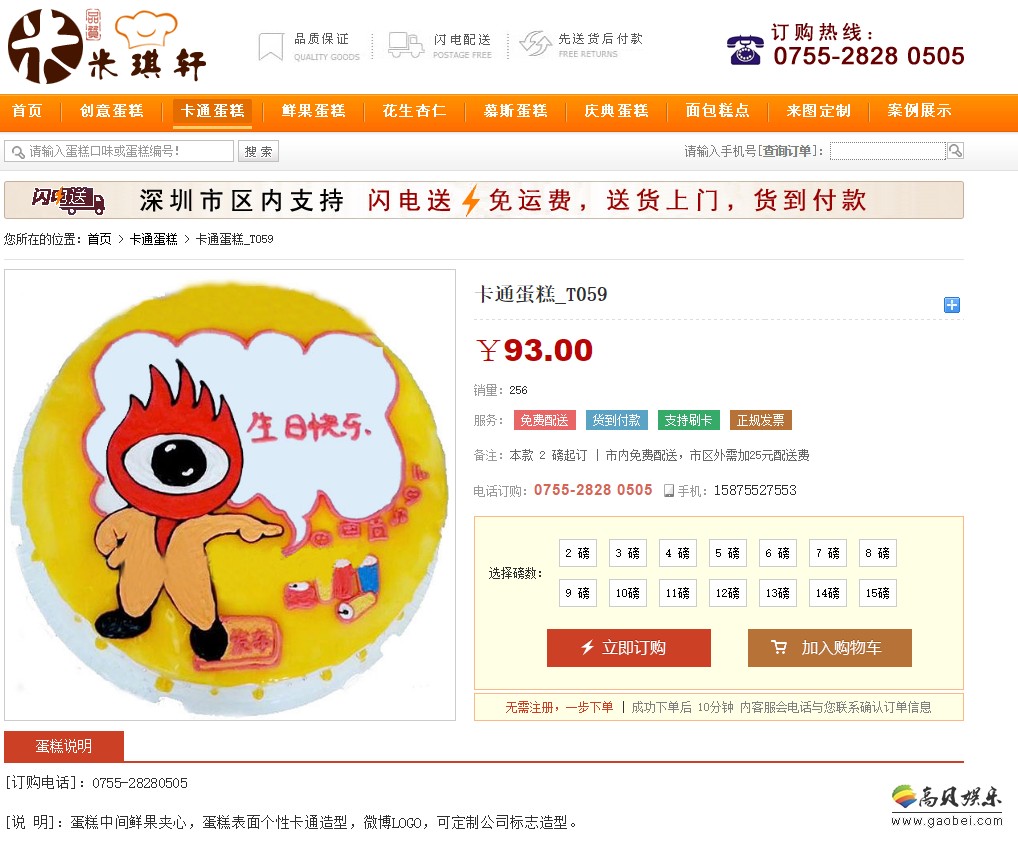Open the 慕斯蛋糕 navigation tab
The width and height of the screenshot is (1018, 844).
click(515, 111)
